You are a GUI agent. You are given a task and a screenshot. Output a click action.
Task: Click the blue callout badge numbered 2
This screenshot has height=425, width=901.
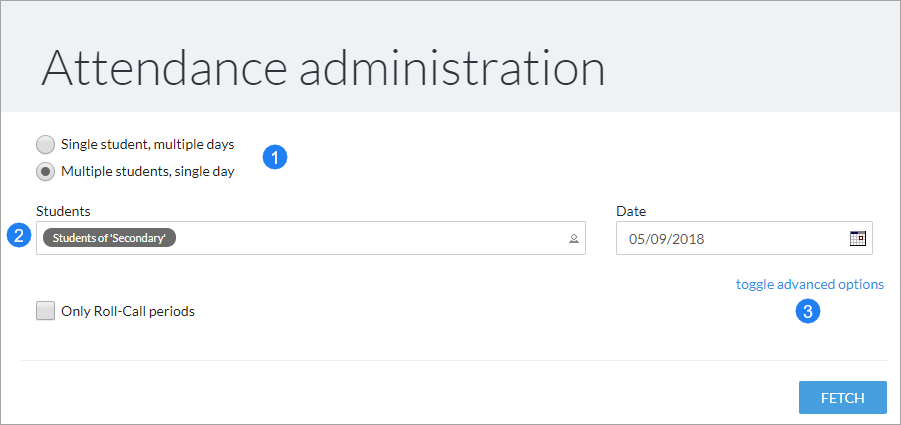19,236
